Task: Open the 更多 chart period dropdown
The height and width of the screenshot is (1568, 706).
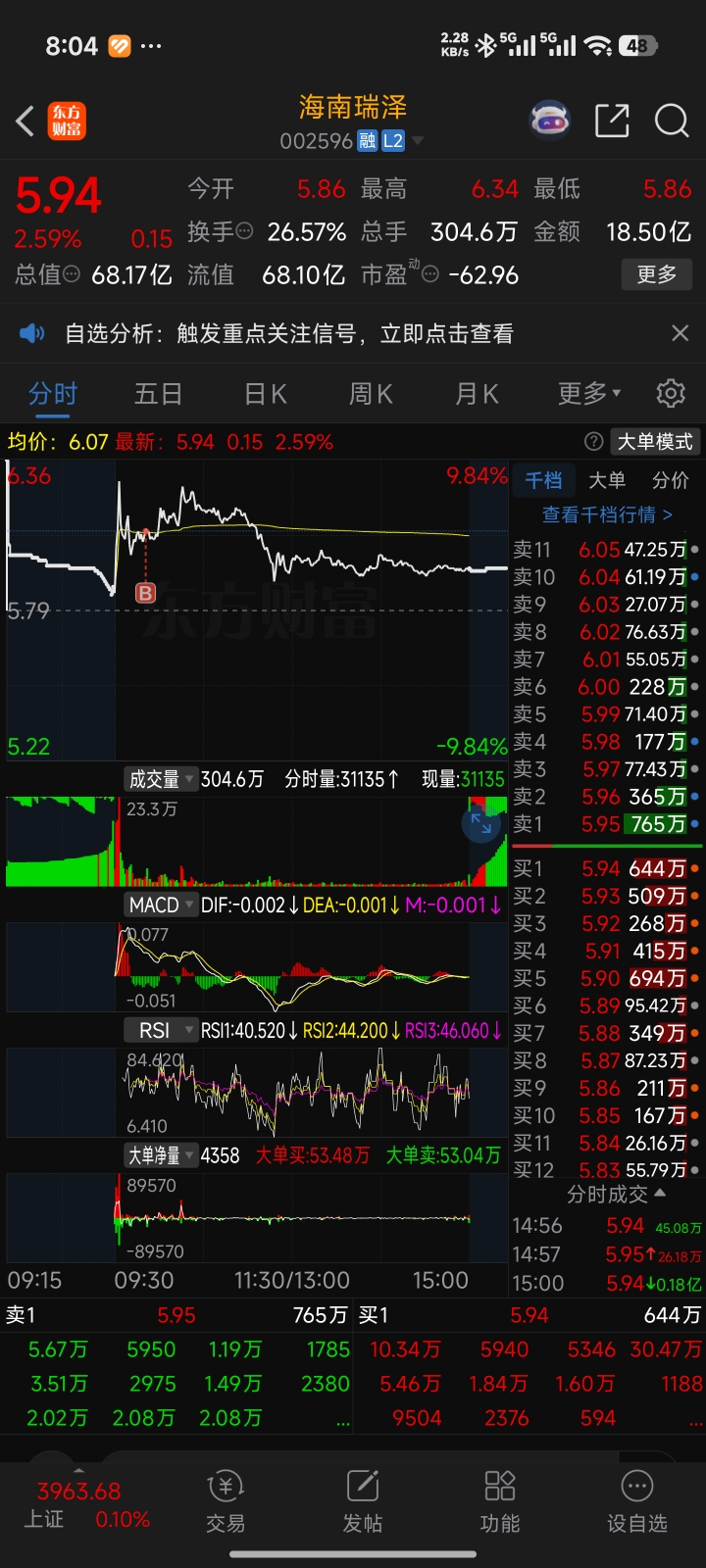Action: tap(589, 393)
